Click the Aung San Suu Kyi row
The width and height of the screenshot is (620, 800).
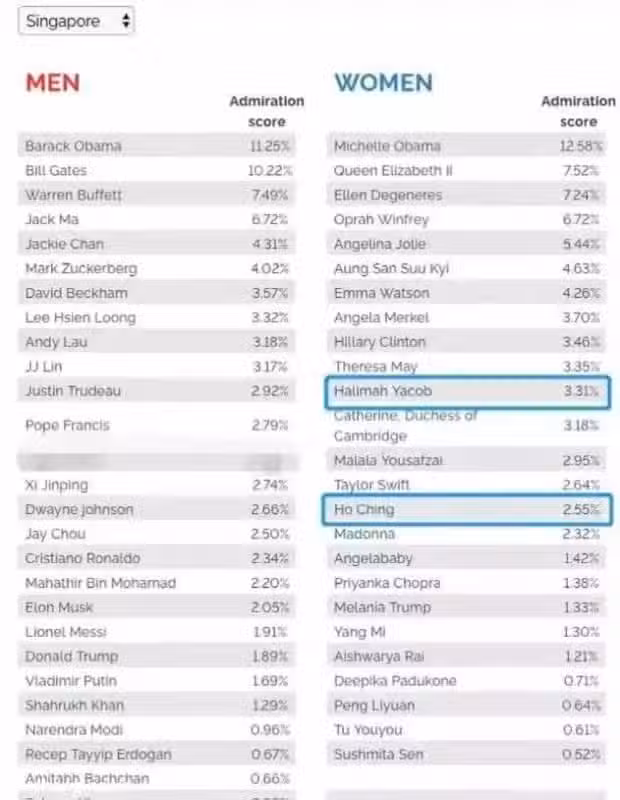pyautogui.click(x=466, y=268)
